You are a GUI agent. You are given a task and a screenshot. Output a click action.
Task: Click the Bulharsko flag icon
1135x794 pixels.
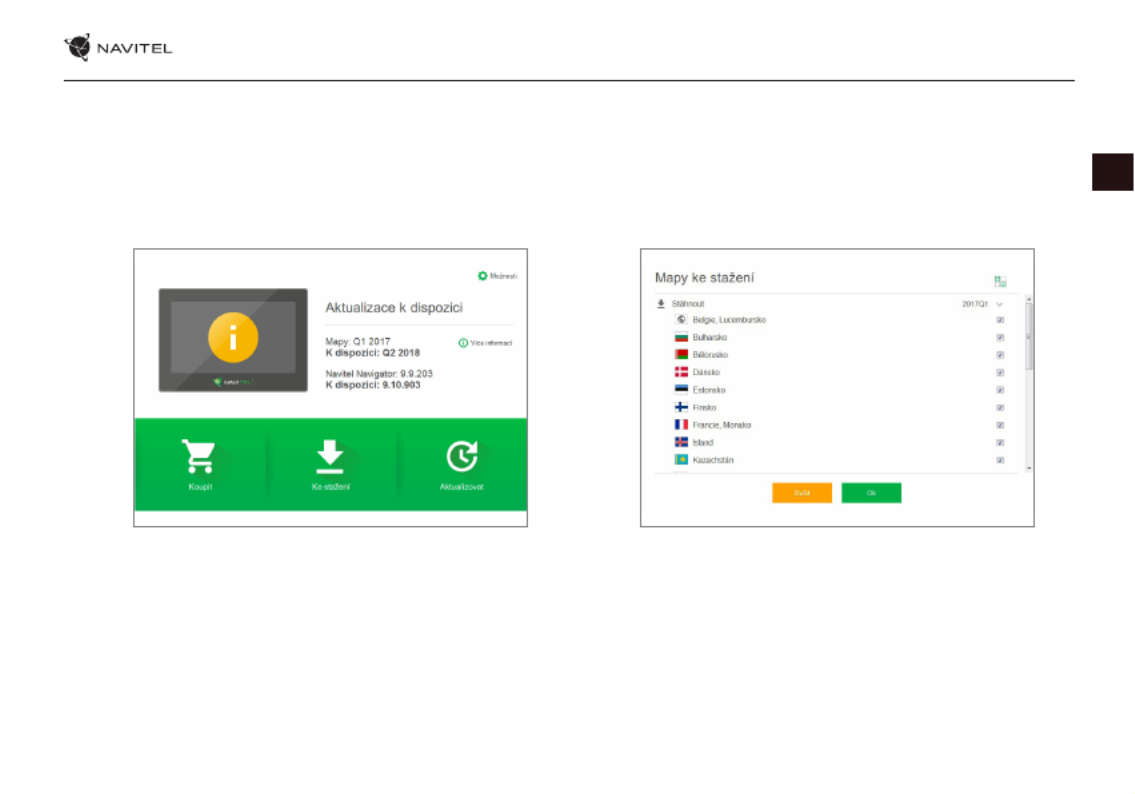(681, 337)
